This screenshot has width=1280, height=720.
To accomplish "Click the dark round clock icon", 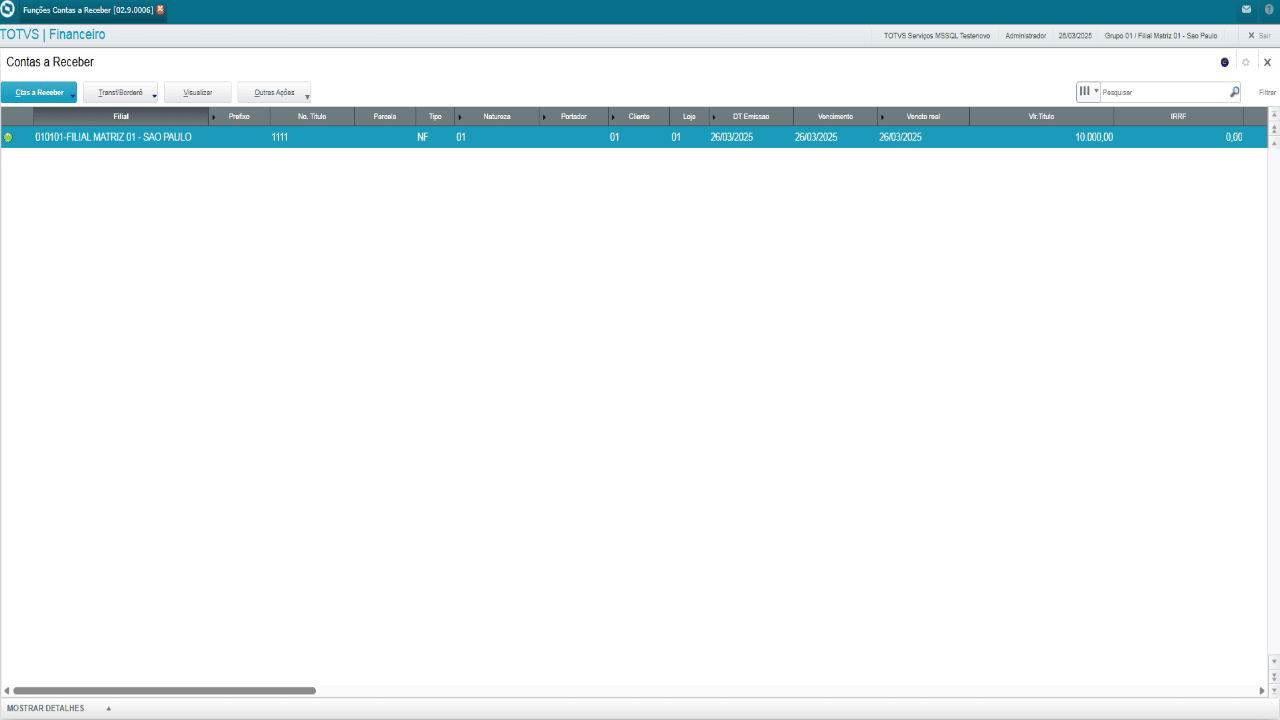I will point(1225,62).
